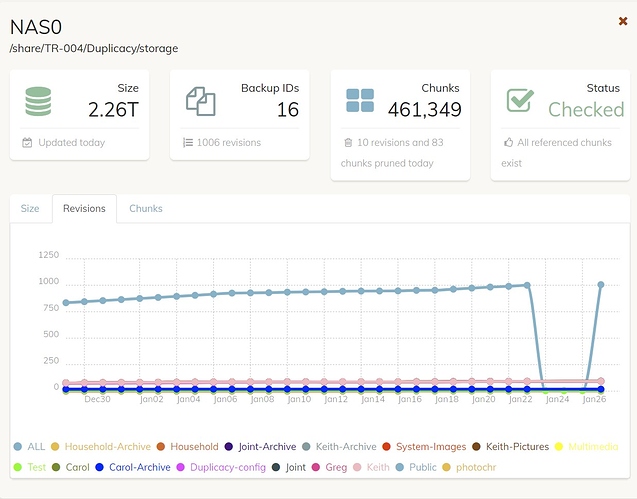637x499 pixels.
Task: Toggle the ALL series in legend
Action: (29, 447)
